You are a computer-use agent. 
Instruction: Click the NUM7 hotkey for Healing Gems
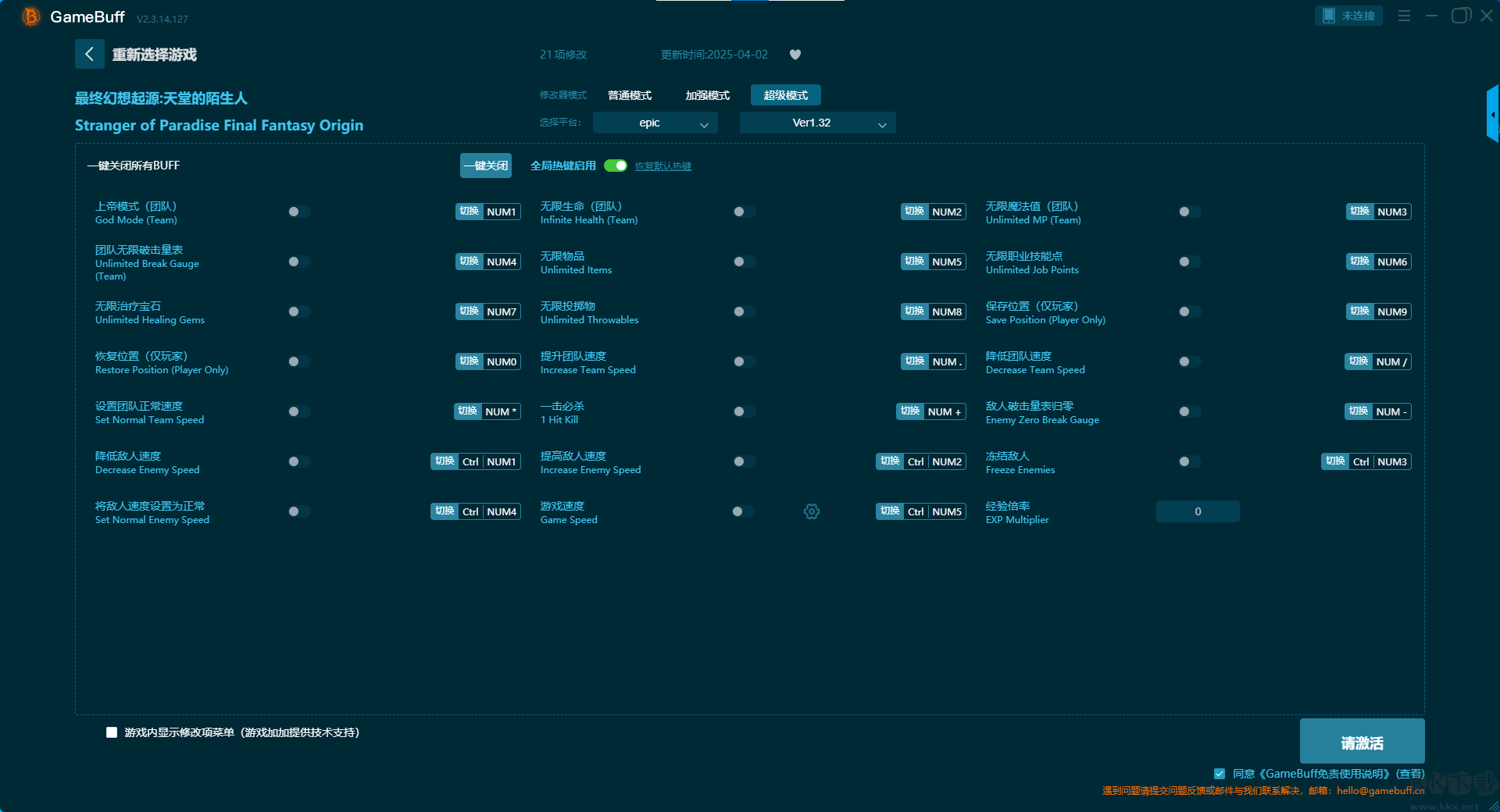[x=502, y=312]
